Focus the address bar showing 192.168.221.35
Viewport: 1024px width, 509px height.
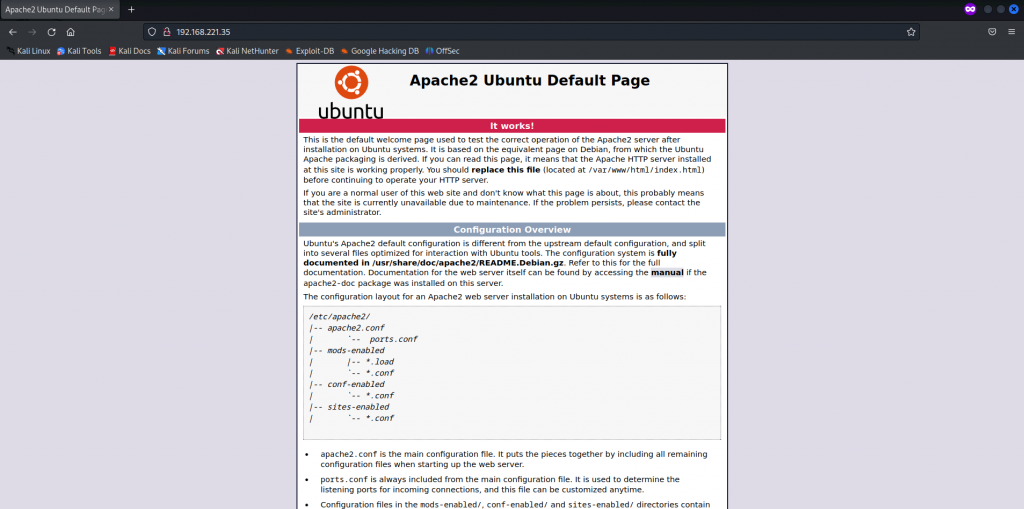530,31
